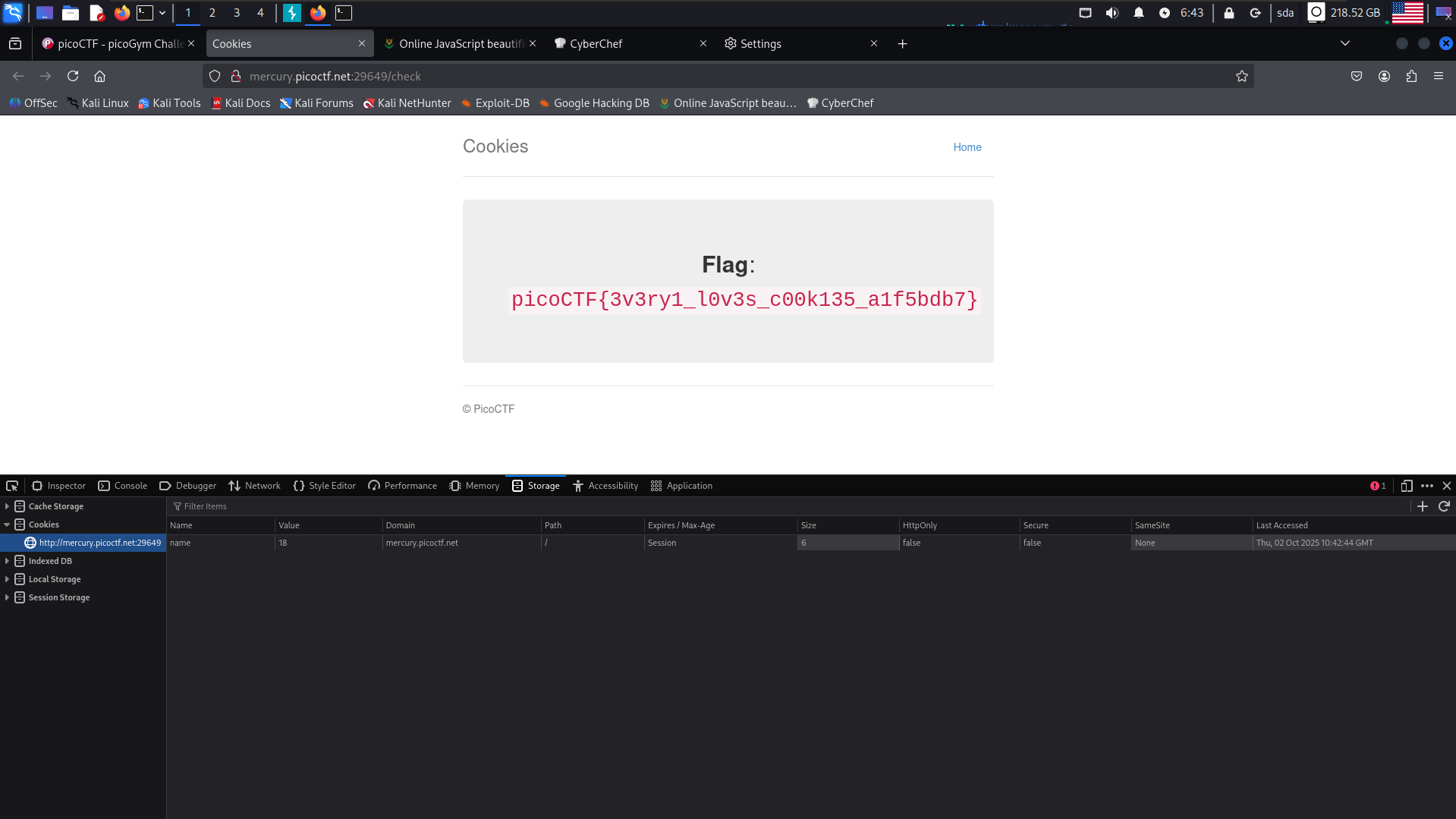Open DevTools customize three-dot menu

pos(1427,486)
